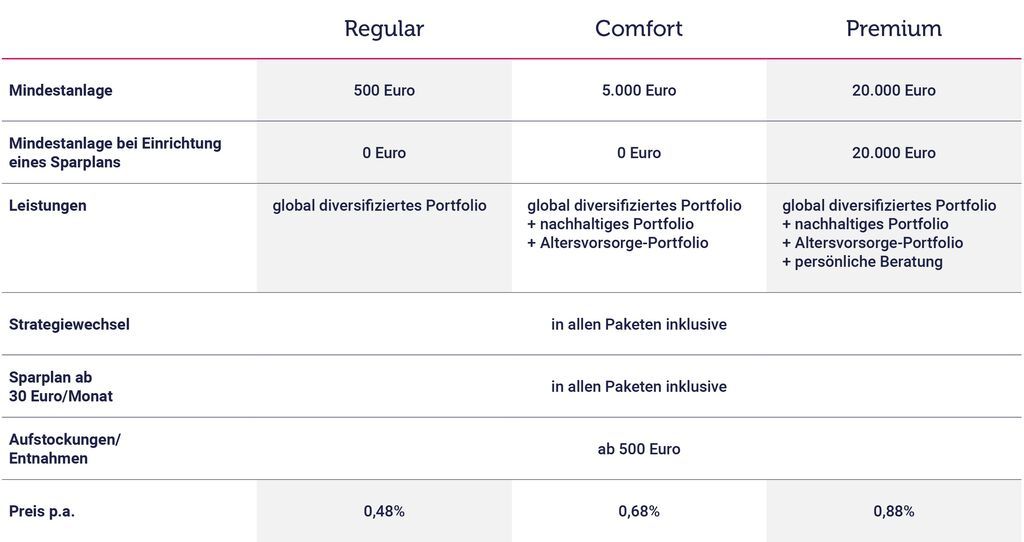
Task: Click the 20.000 Euro Premium Mindestanlage cell
Action: [x=893, y=90]
